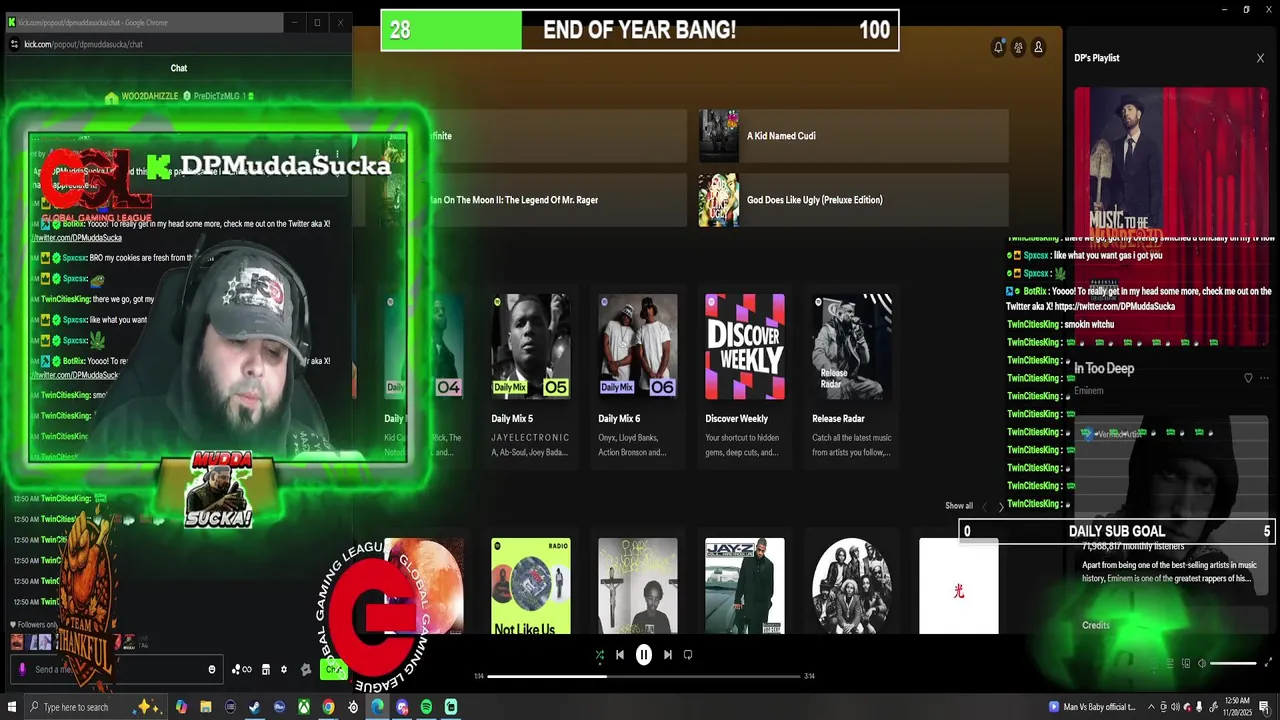Click Type here to search box
1280x720 pixels.
[94, 707]
